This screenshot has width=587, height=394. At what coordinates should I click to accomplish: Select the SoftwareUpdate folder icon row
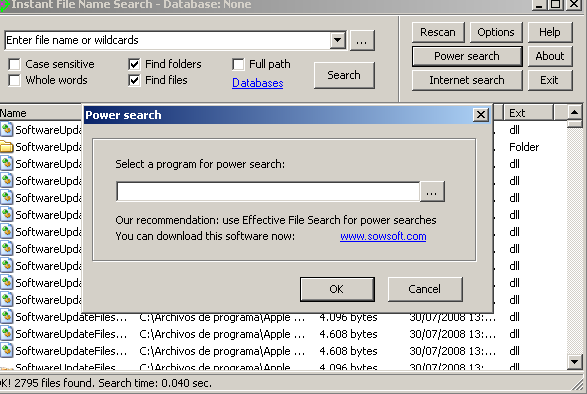click(x=6, y=147)
